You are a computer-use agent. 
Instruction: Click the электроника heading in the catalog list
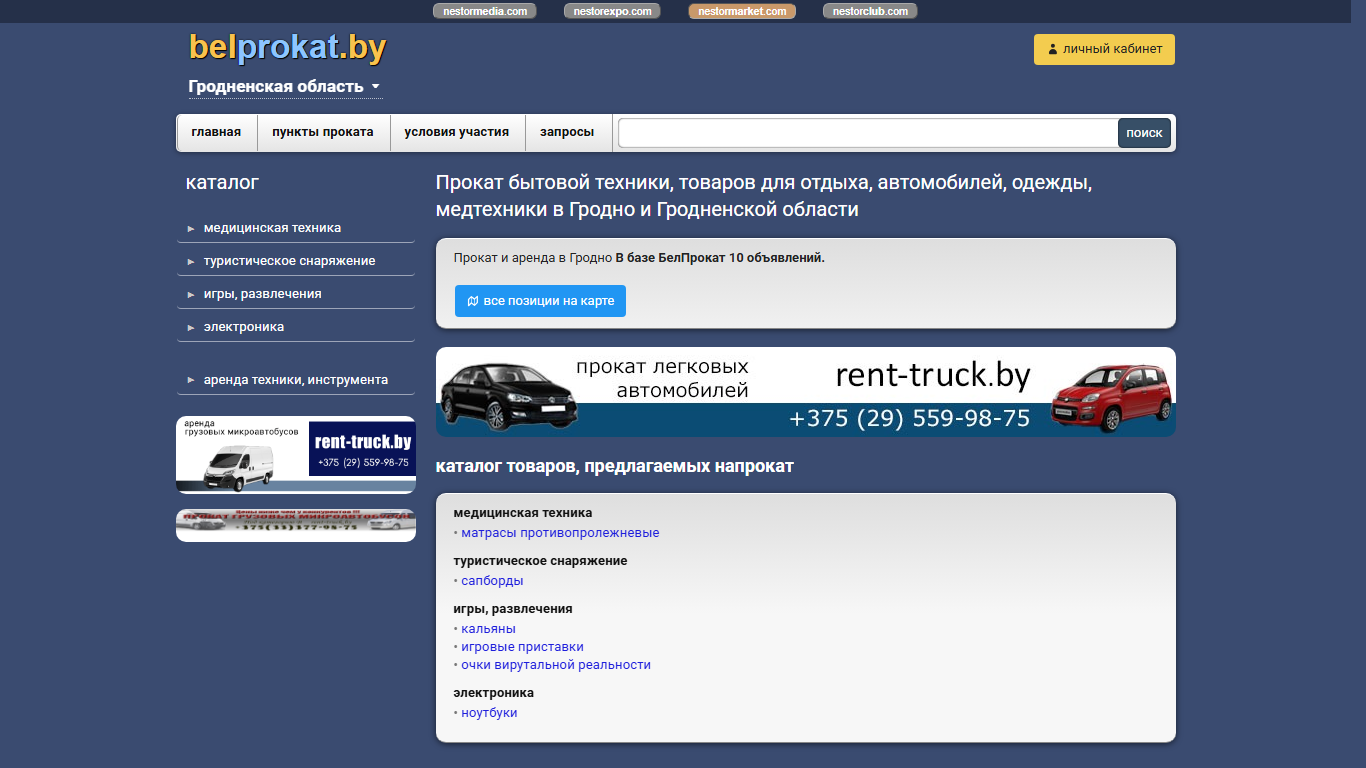click(493, 693)
